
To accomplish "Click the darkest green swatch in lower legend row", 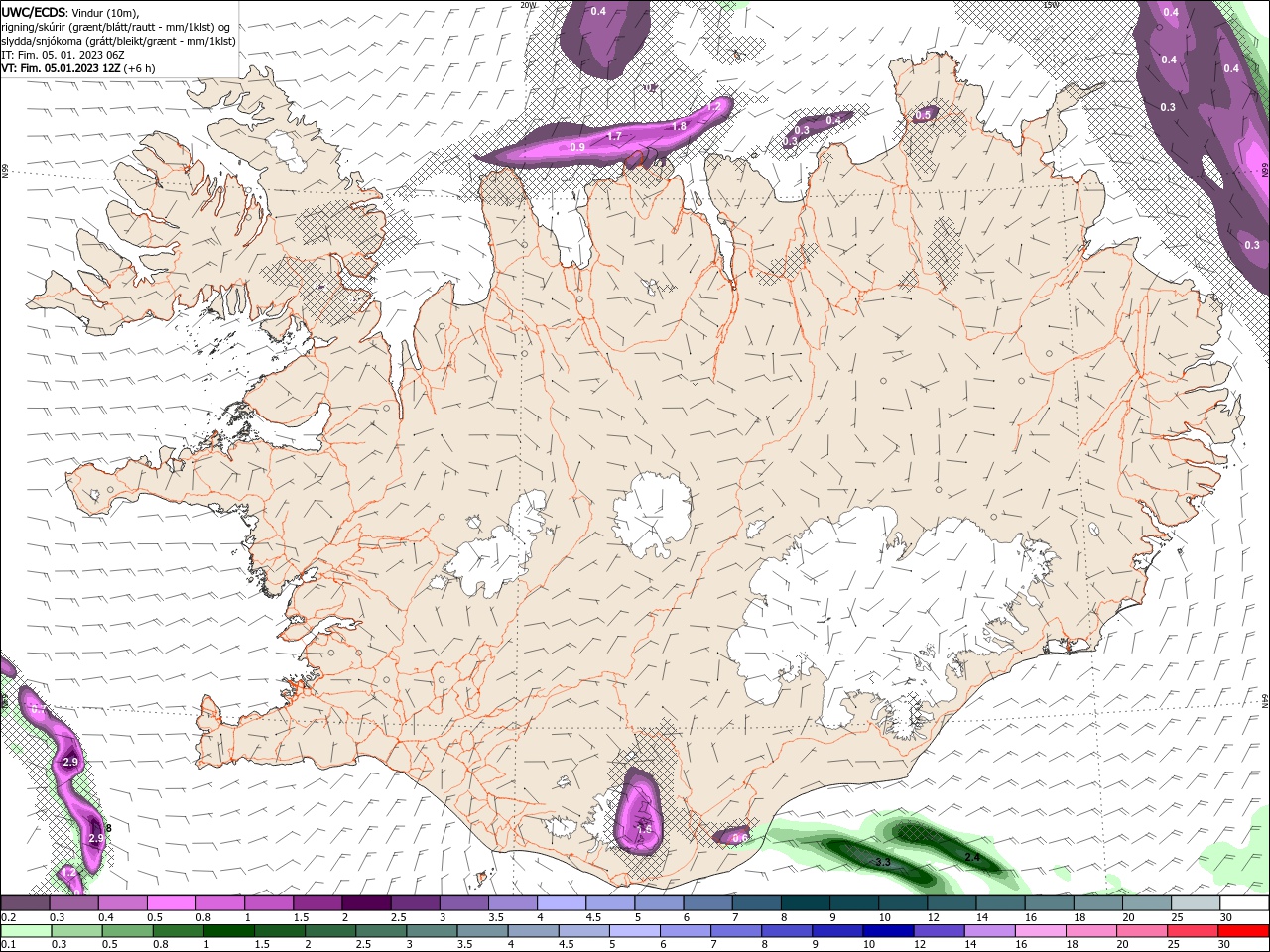I will coord(229,931).
